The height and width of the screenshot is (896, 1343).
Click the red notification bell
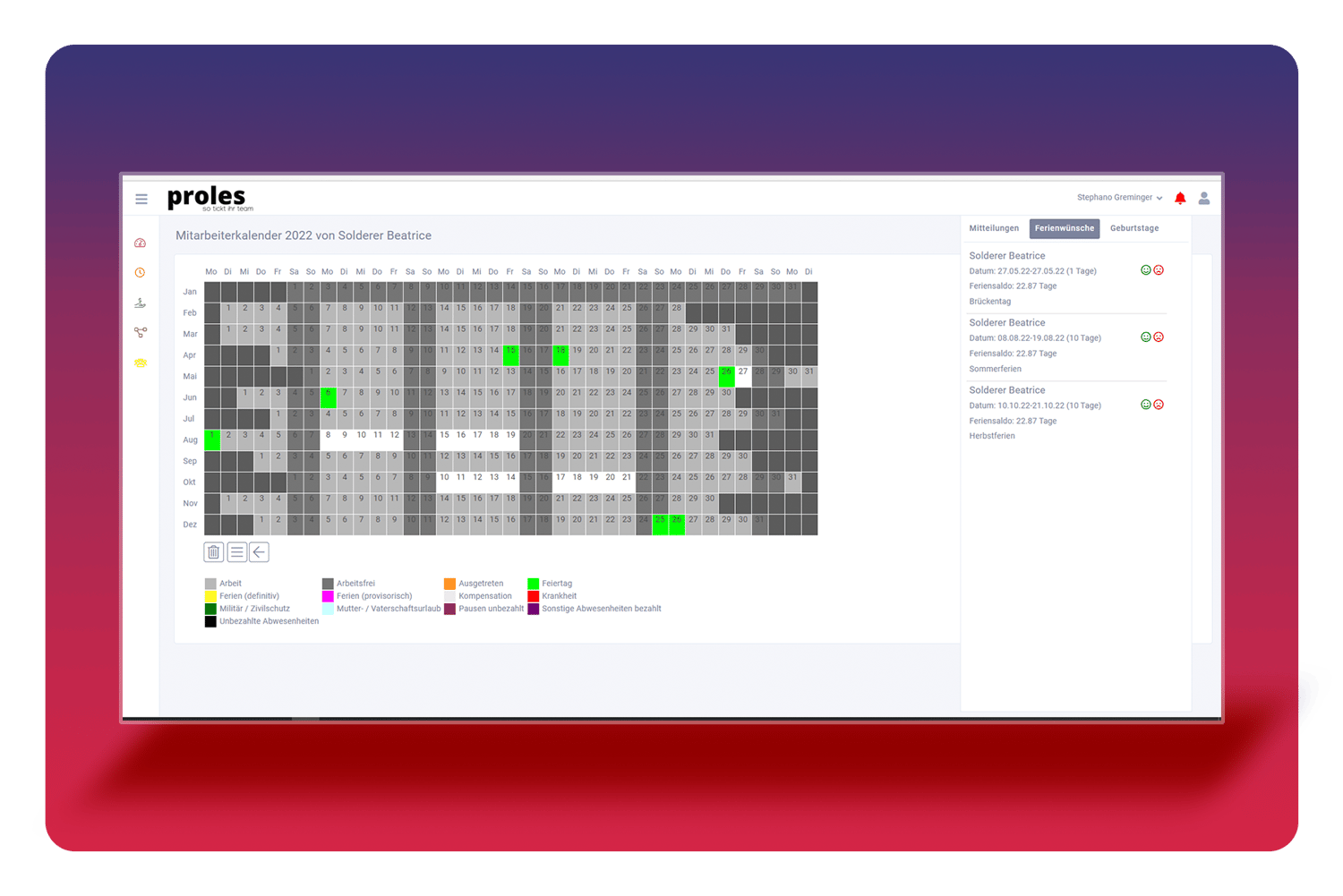[1180, 199]
